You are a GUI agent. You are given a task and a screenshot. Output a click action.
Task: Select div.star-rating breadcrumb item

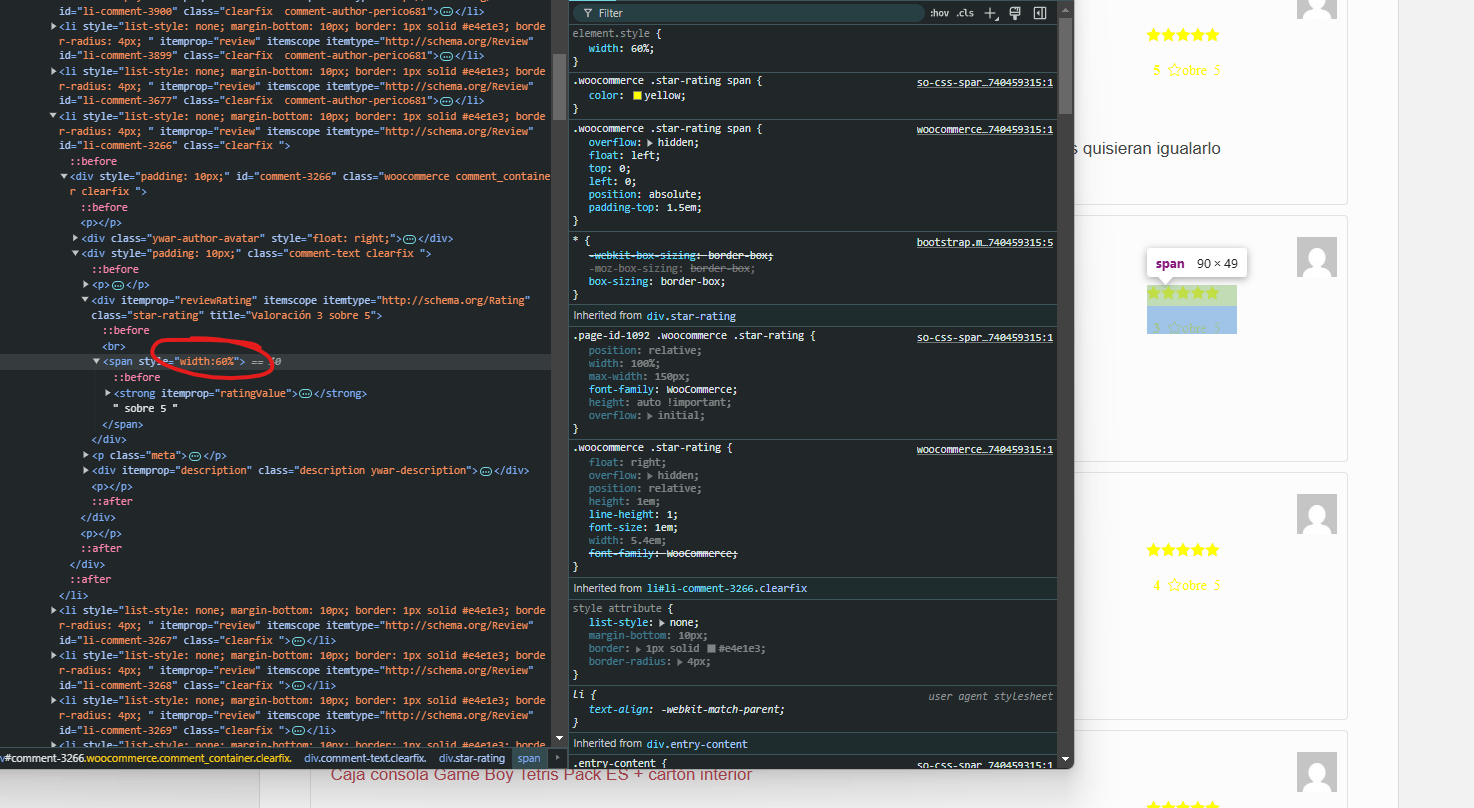pos(472,758)
